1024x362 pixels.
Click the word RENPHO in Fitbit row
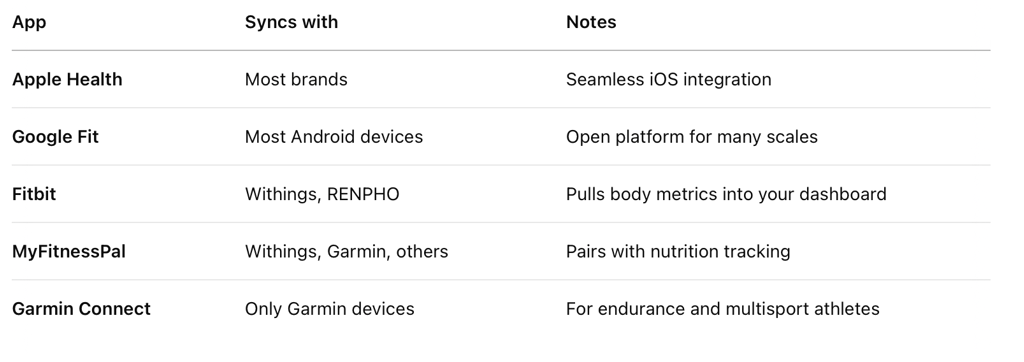coord(363,195)
